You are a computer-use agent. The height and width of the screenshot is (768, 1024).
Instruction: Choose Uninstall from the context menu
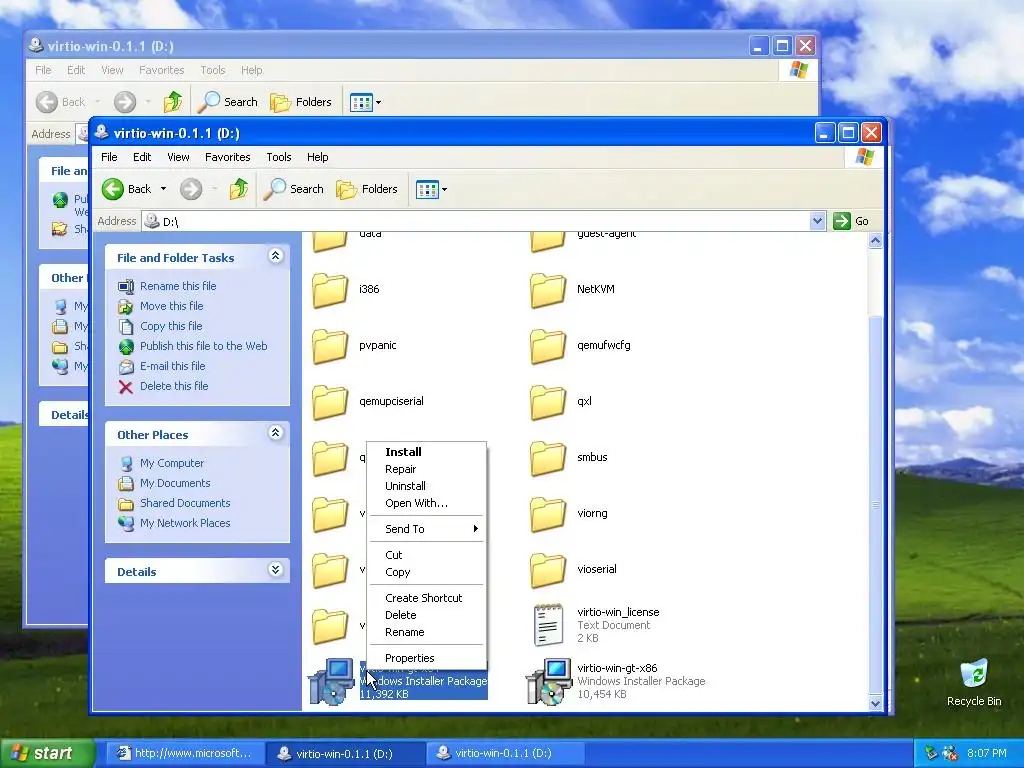click(426, 486)
